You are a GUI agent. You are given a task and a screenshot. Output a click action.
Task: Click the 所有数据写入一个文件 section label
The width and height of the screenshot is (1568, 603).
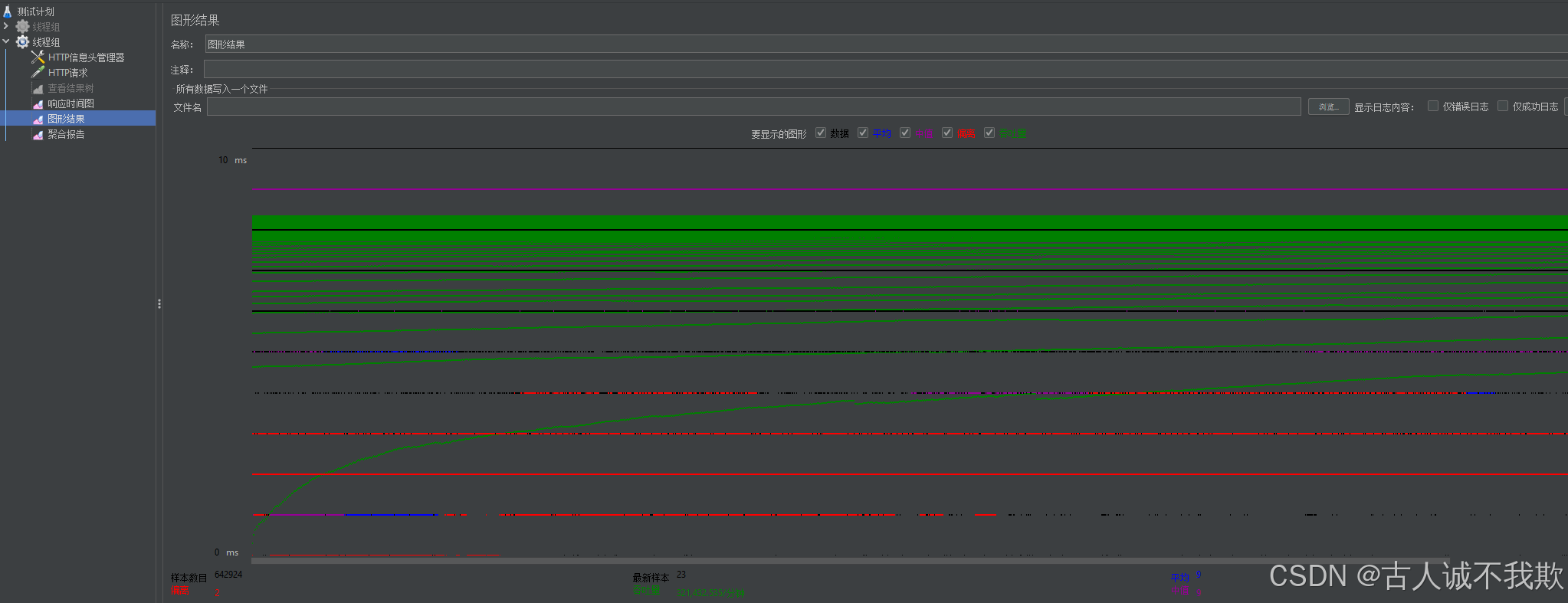221,89
